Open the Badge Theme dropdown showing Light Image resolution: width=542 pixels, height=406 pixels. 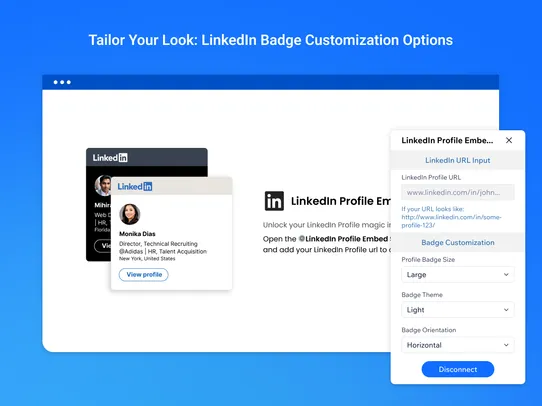coord(458,310)
